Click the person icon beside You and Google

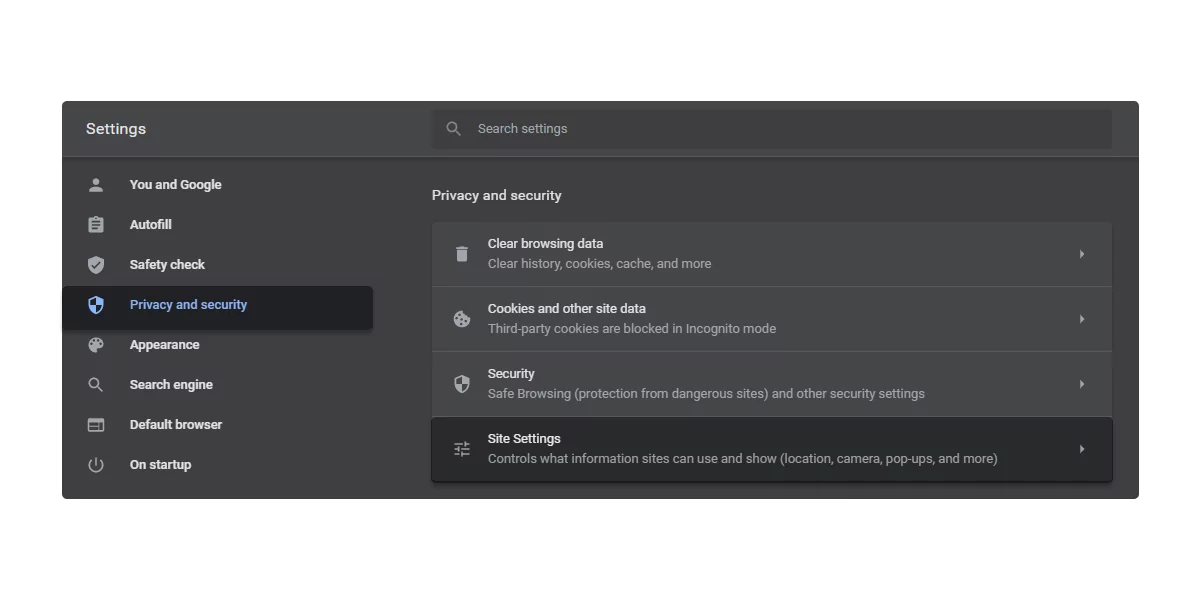tap(96, 185)
